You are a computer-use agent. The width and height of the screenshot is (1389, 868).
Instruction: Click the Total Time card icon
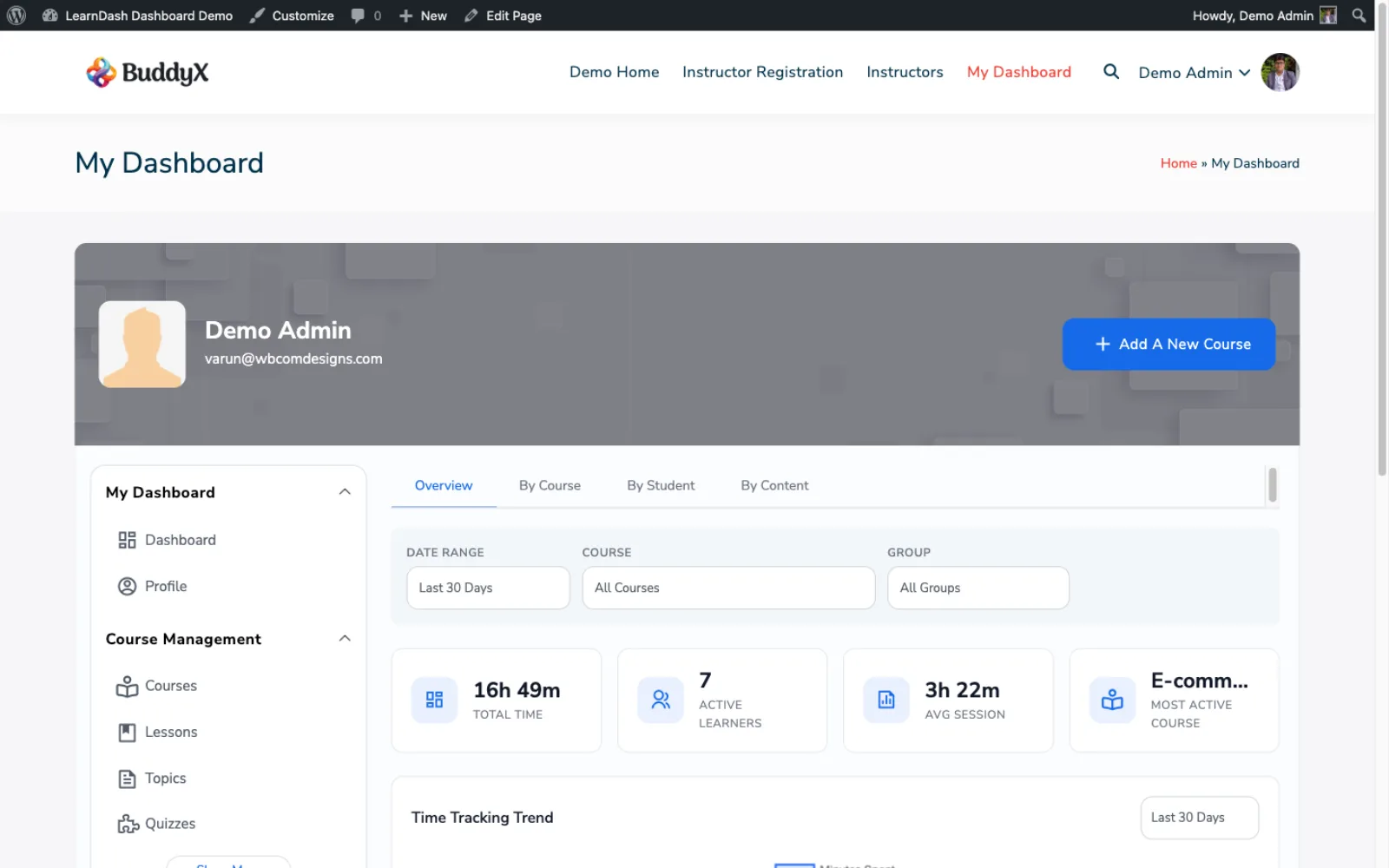point(434,700)
